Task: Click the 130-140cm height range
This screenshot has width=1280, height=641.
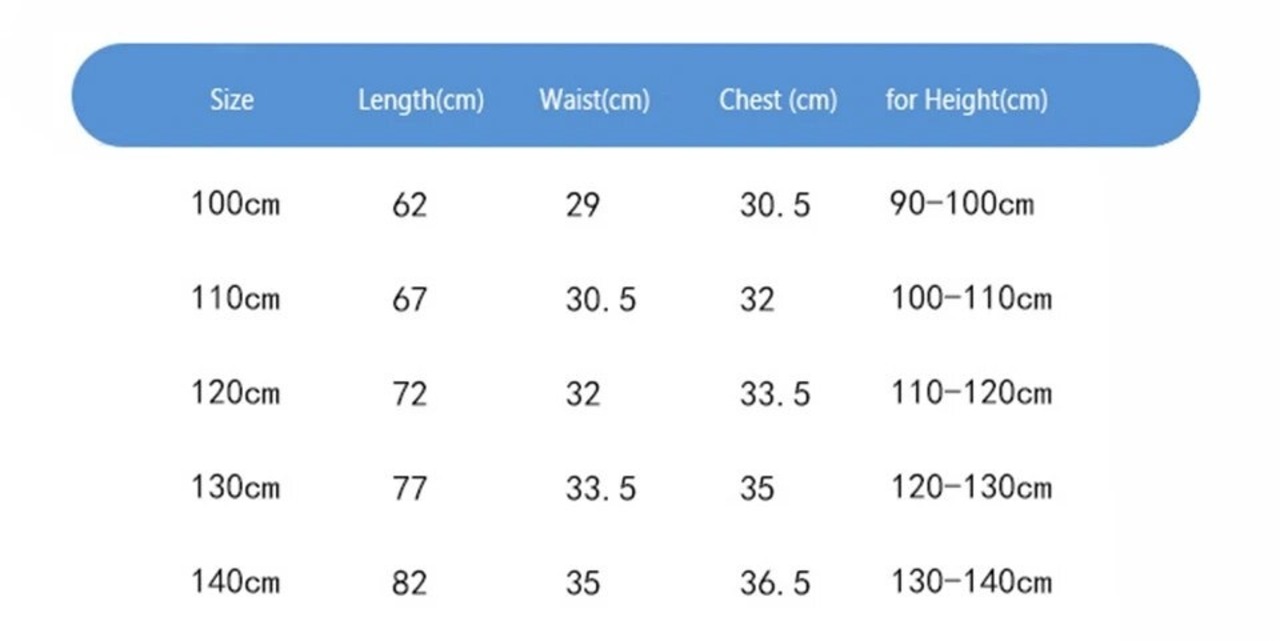Action: 971,581
